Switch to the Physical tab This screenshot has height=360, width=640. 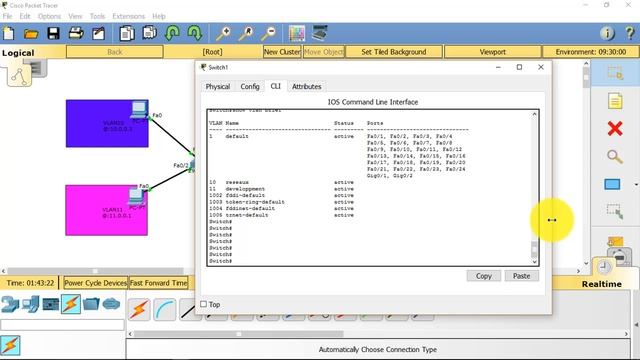(x=218, y=87)
